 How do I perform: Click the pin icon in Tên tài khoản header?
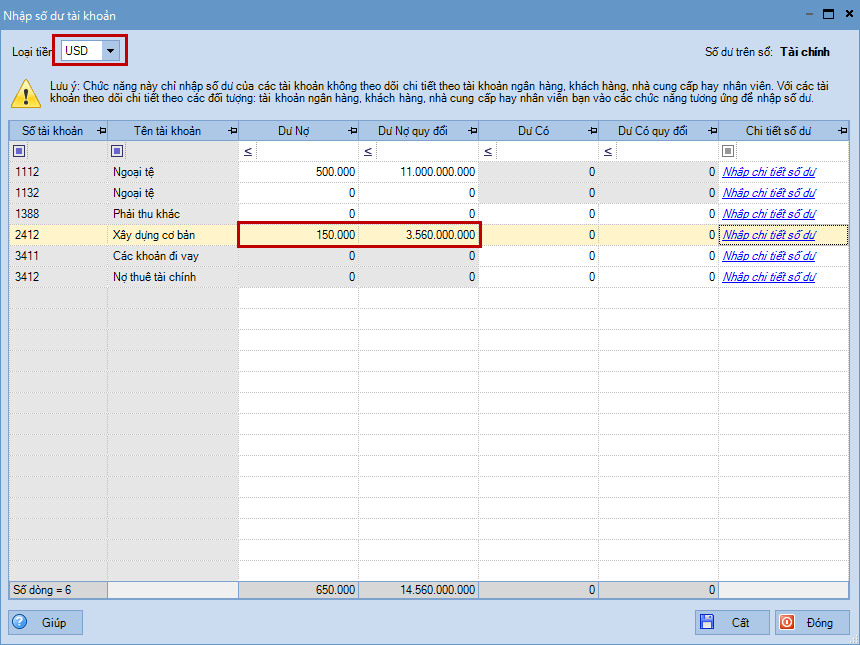point(232,131)
